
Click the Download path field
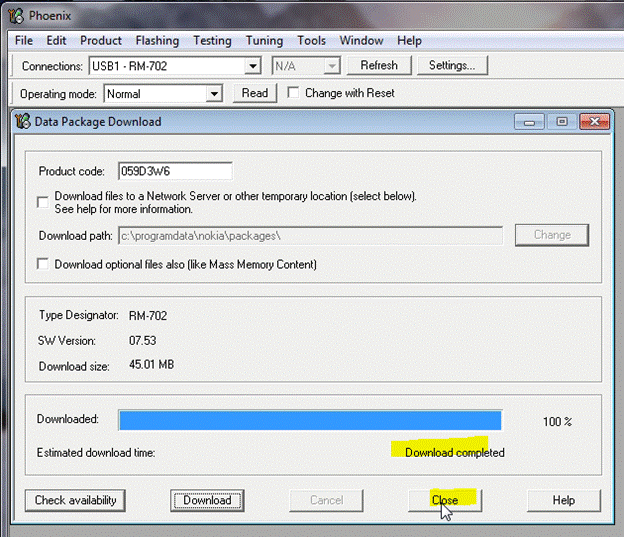click(310, 236)
